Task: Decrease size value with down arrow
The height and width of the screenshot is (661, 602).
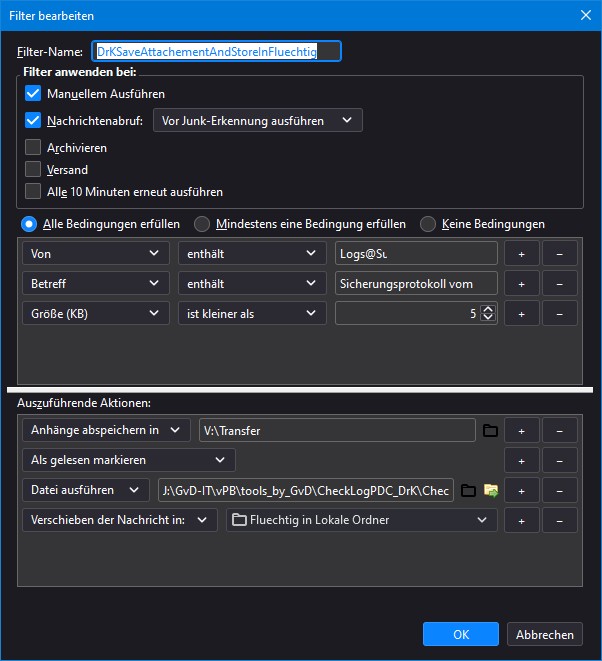Action: (488, 317)
